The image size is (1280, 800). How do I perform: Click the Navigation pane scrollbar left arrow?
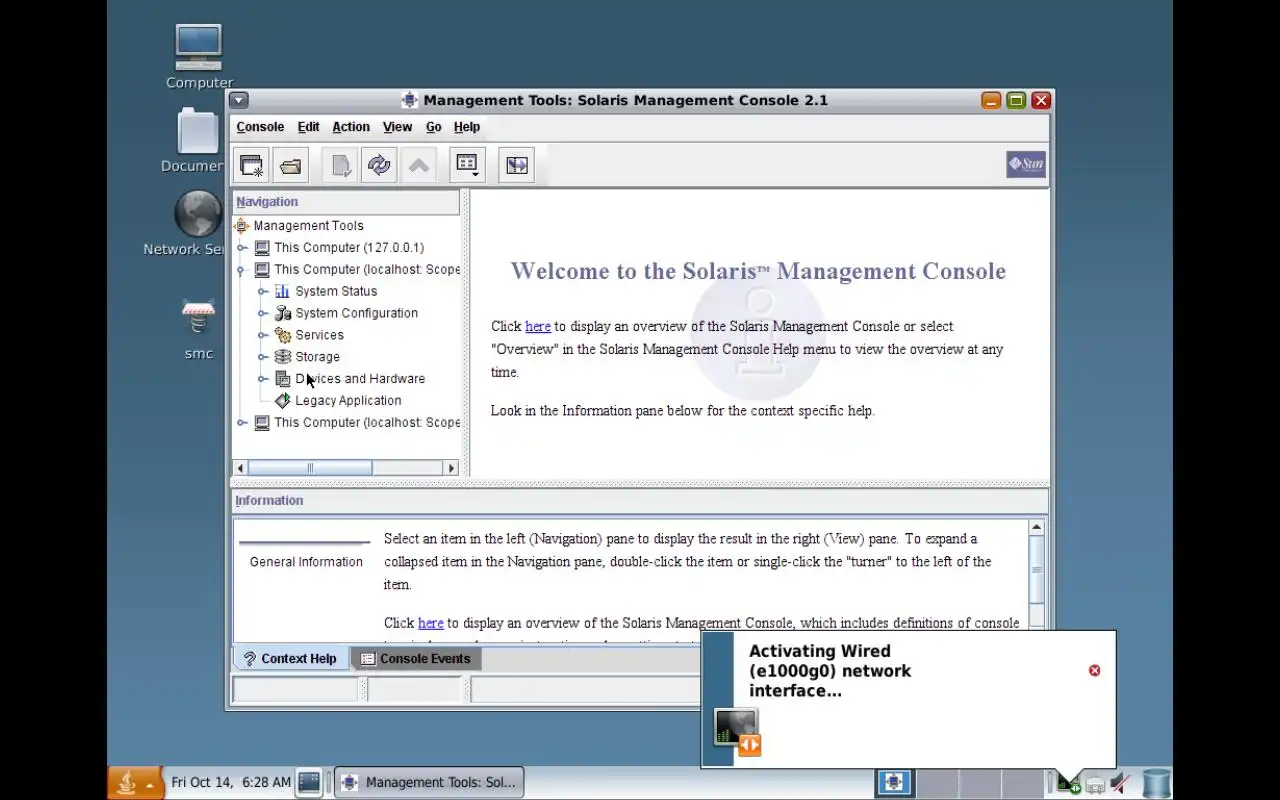(x=240, y=468)
